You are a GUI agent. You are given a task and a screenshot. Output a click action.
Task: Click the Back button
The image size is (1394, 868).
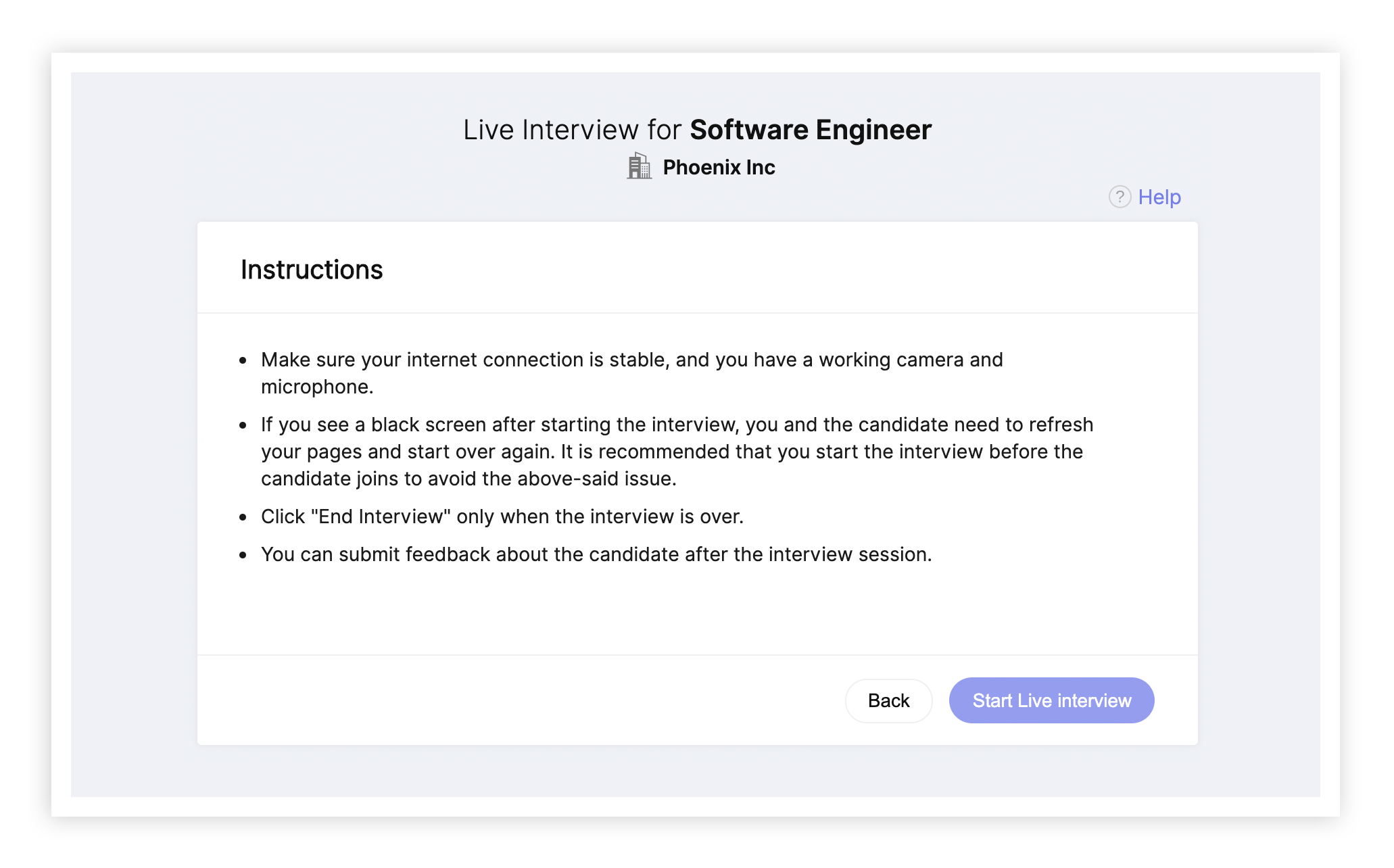coord(888,700)
